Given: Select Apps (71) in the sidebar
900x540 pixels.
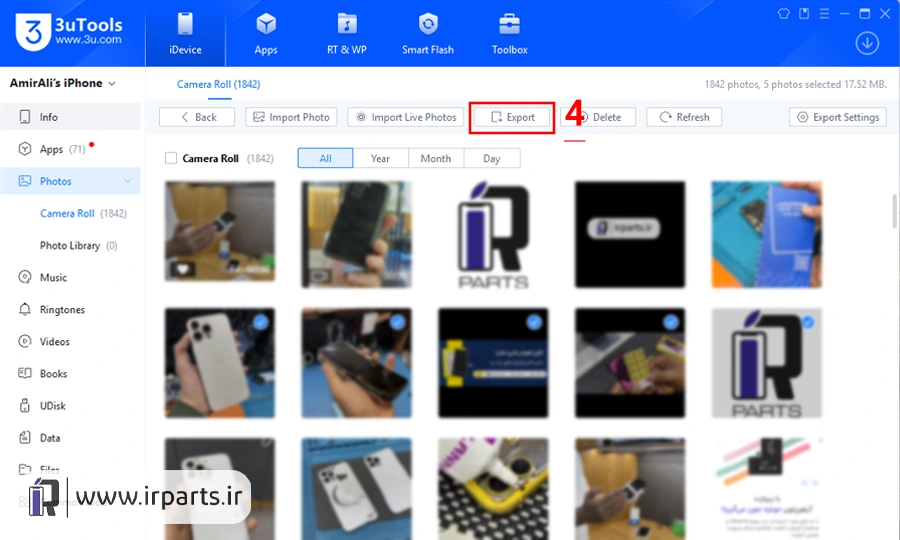Looking at the screenshot, I should [70, 149].
